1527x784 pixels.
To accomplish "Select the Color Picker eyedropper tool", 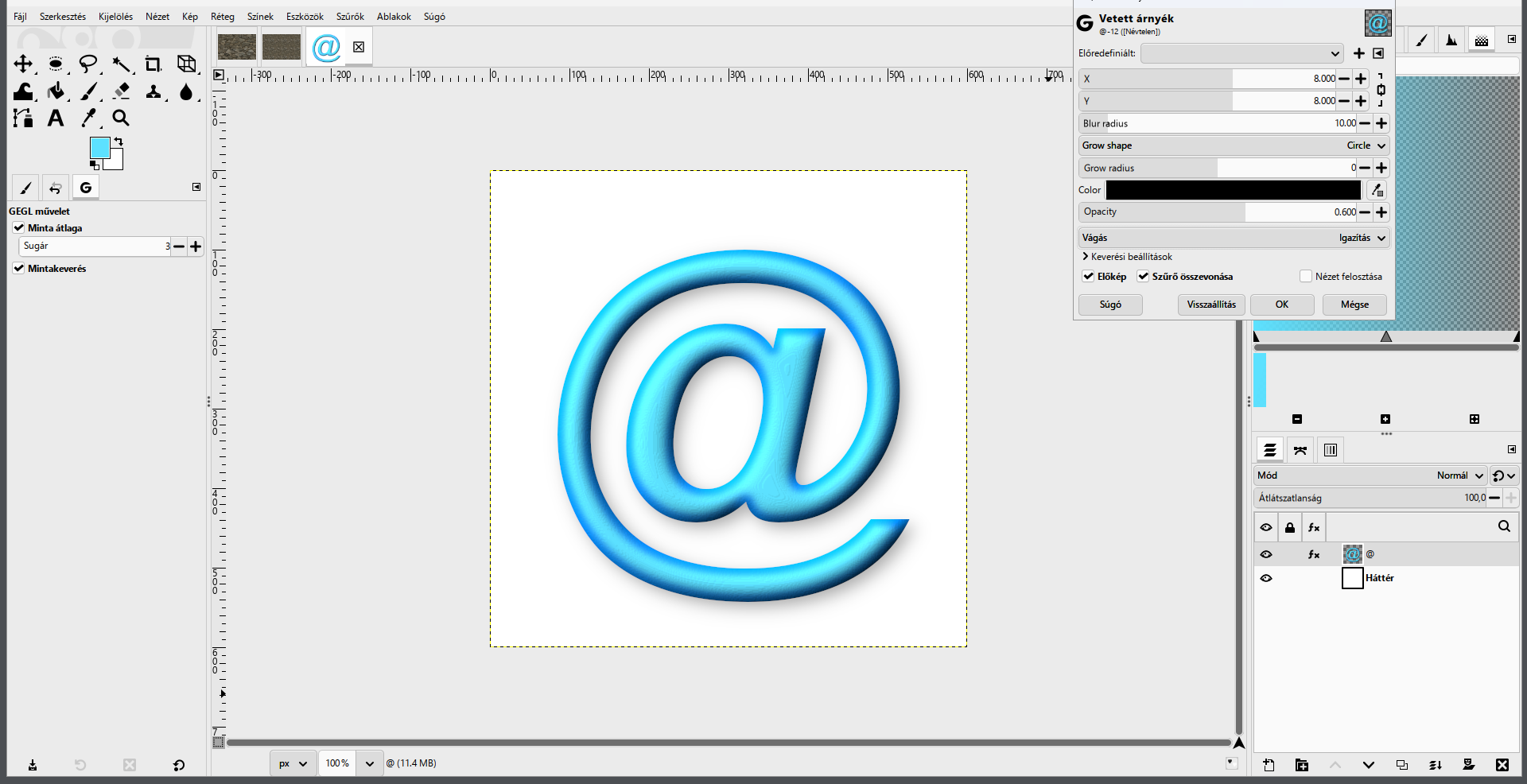I will coord(88,118).
